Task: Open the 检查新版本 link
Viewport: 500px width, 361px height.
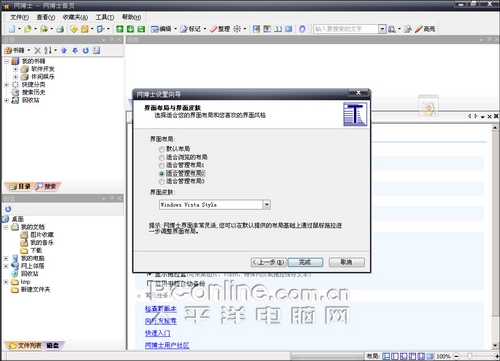Action: tap(161, 309)
